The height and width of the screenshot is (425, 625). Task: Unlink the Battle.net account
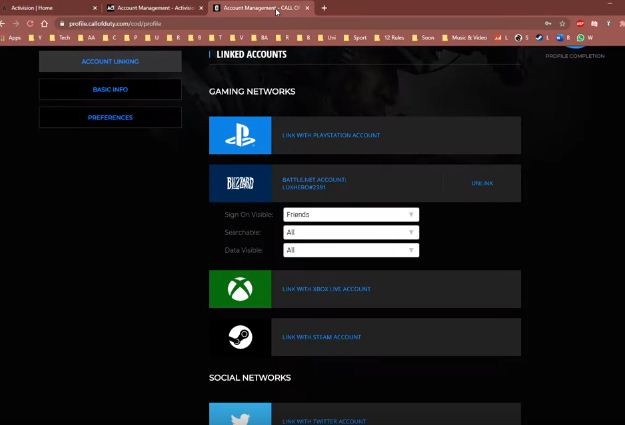click(x=482, y=183)
